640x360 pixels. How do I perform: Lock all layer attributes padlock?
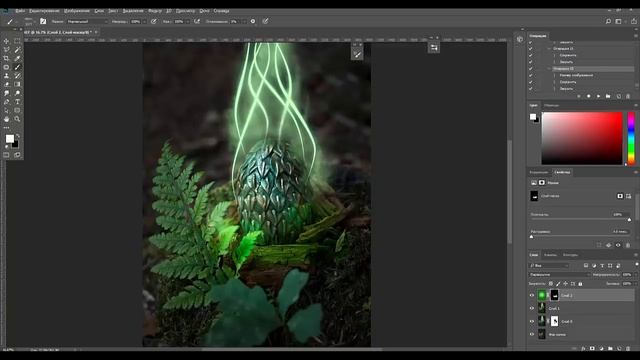click(x=580, y=284)
